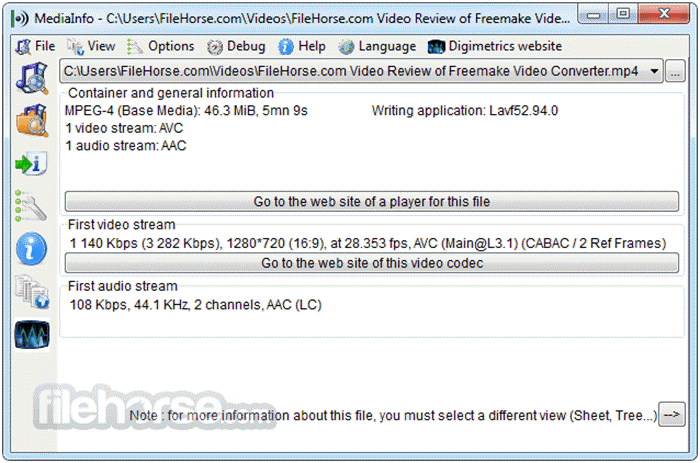Open the Debug menu
700x463 pixels.
(x=237, y=46)
